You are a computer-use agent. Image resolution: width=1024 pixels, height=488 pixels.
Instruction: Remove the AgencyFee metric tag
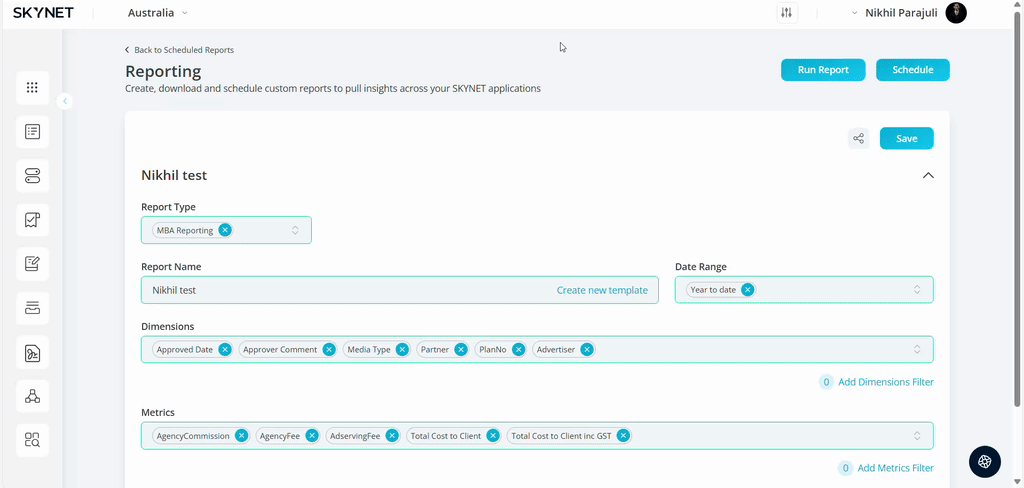(x=312, y=436)
